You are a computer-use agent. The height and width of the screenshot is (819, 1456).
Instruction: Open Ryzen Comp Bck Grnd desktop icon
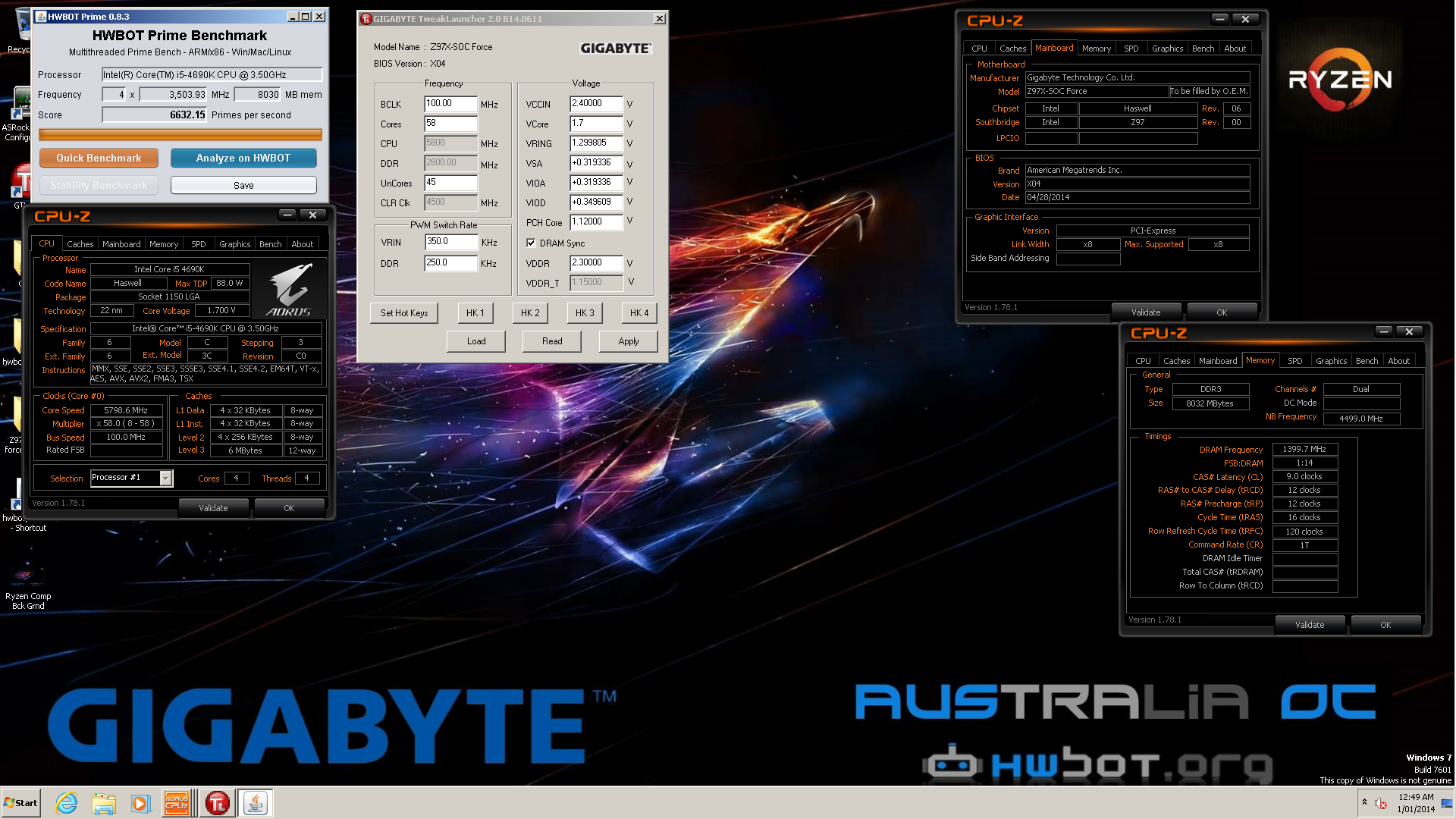click(28, 588)
